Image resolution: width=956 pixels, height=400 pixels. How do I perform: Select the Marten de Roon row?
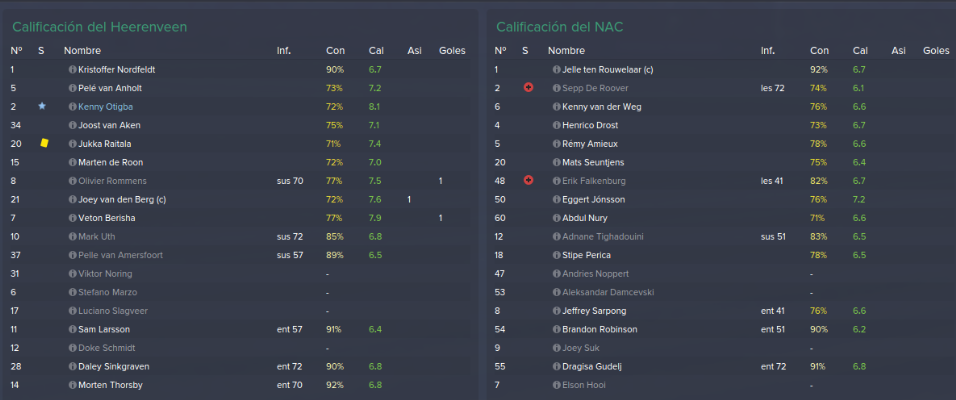(239, 162)
